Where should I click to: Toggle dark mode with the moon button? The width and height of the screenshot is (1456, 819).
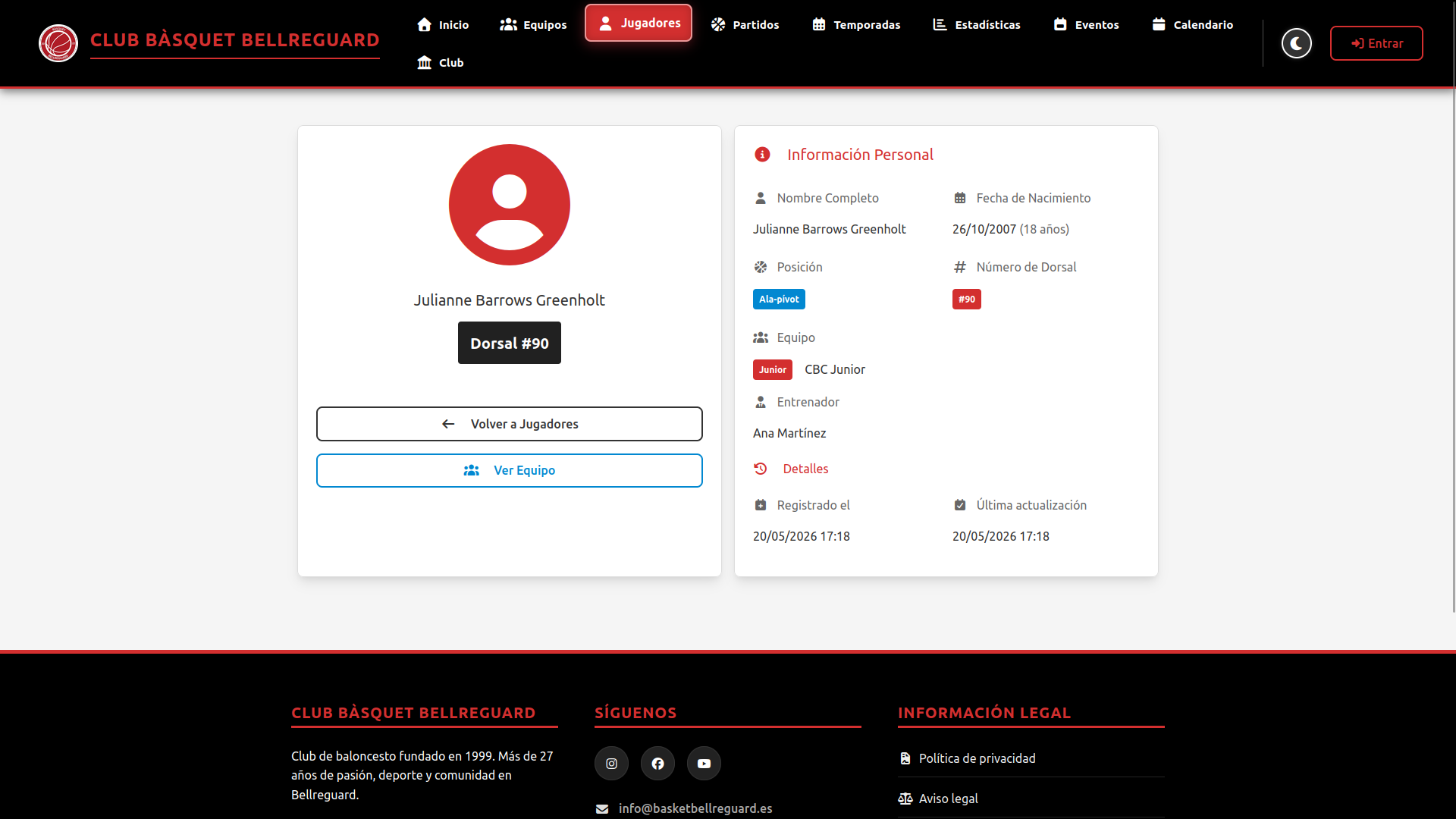[x=1297, y=43]
